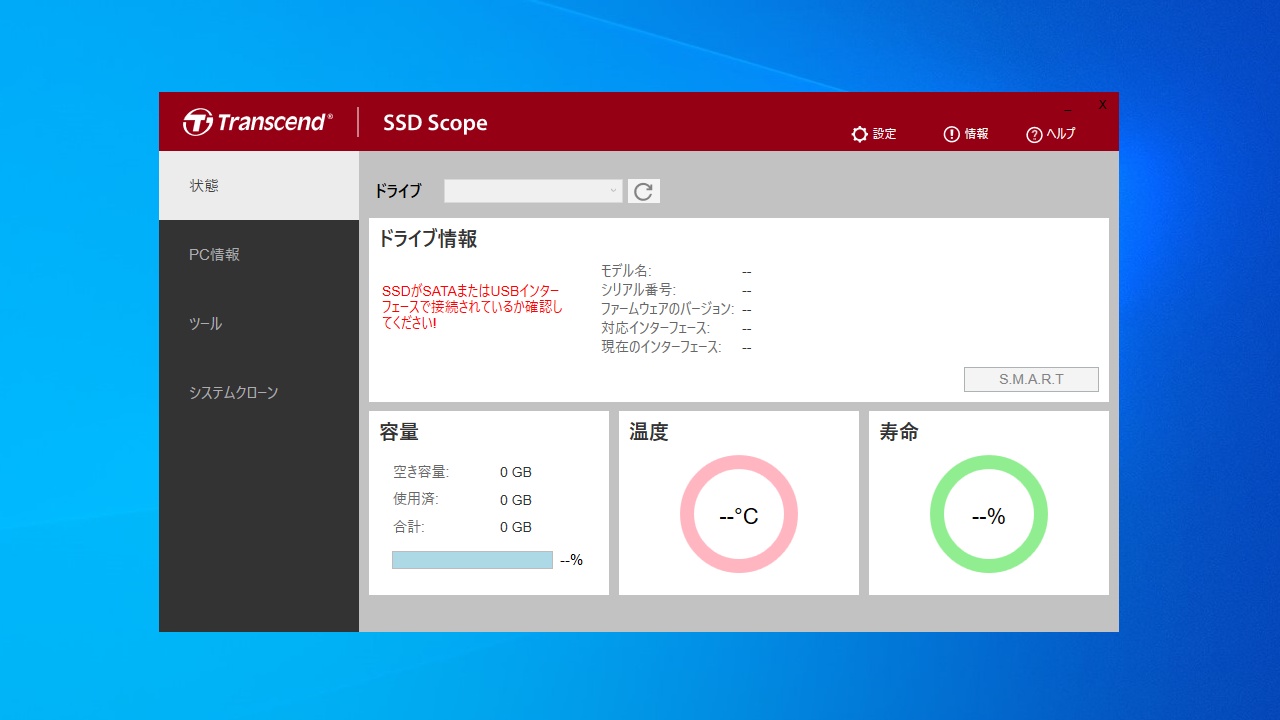The image size is (1280, 720).
Task: Click the 空き容量: label
Action: 421,472
